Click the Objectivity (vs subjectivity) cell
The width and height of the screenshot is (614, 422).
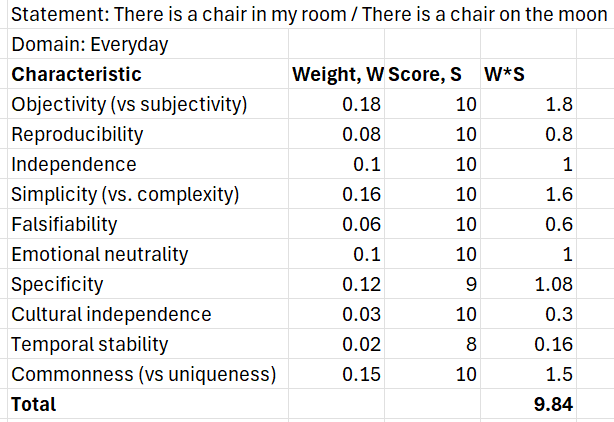coord(148,104)
